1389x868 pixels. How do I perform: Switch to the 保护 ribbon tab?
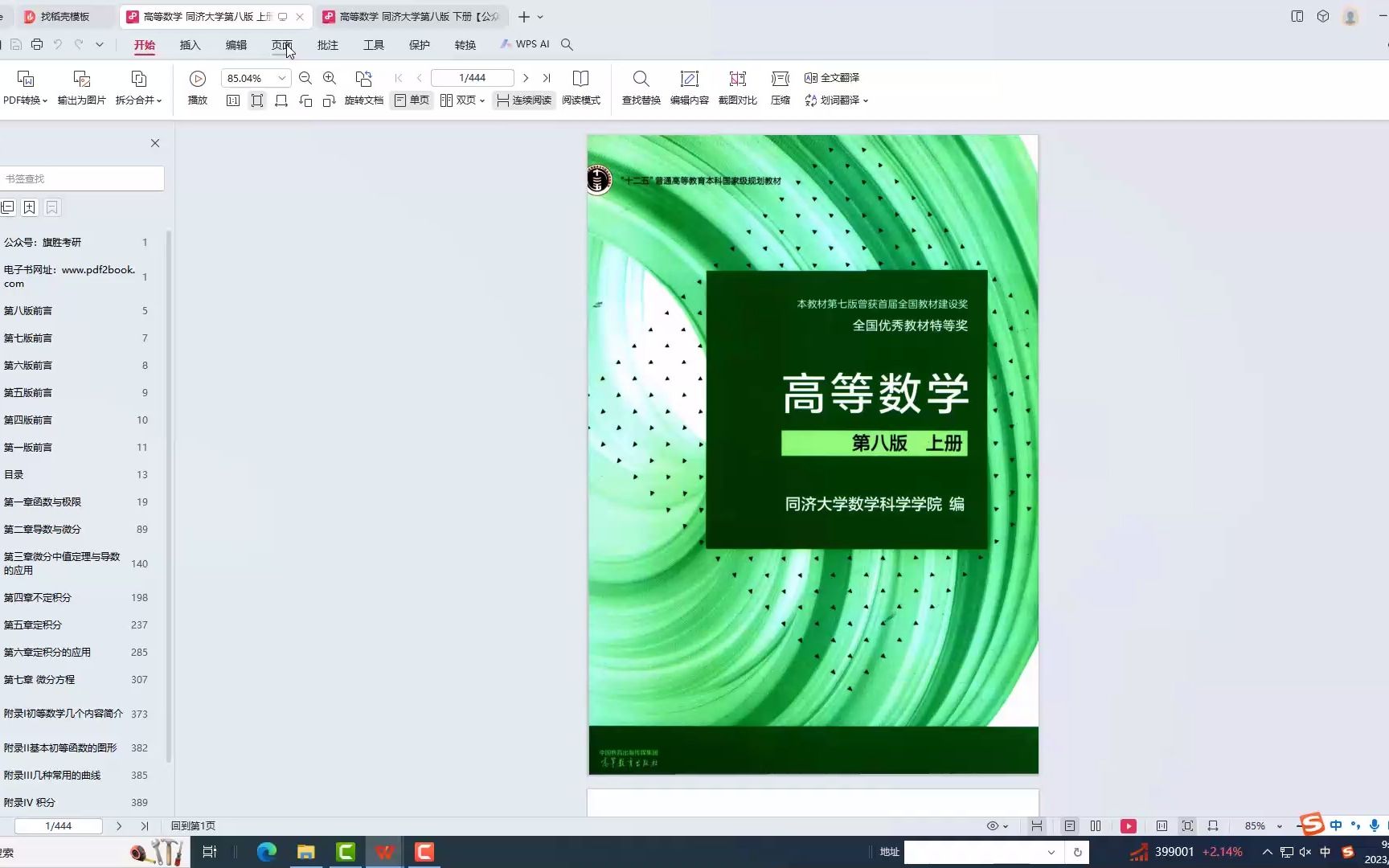[420, 45]
